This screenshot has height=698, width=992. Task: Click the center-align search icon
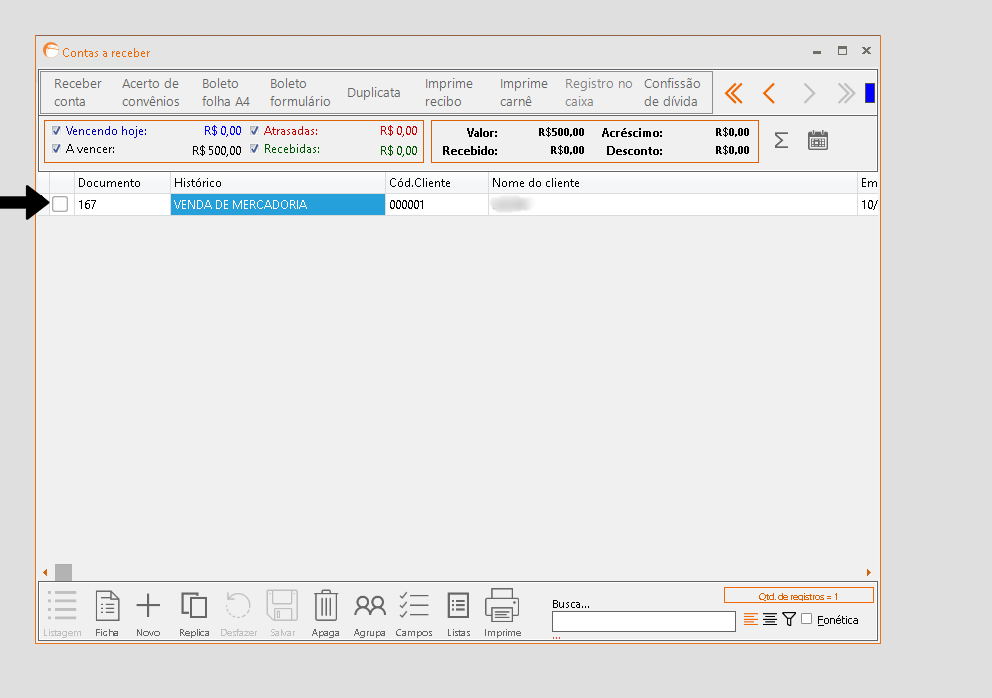(769, 619)
